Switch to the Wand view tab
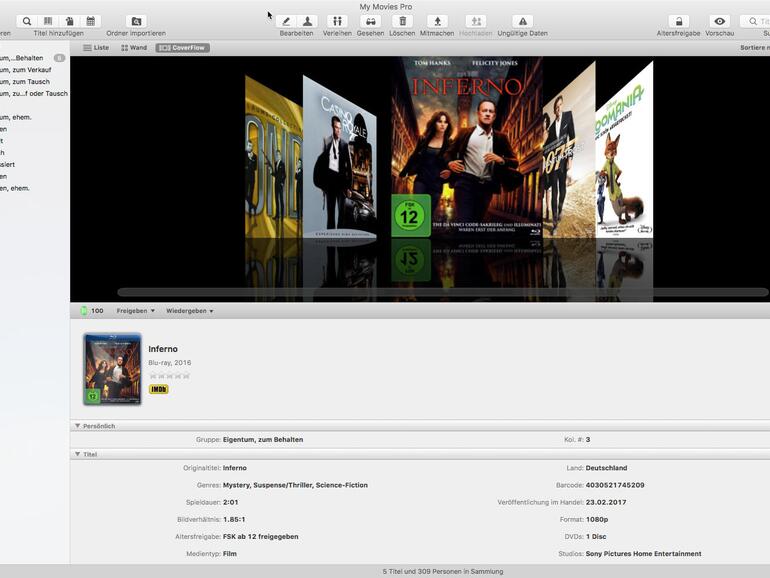This screenshot has width=770, height=578. [x=134, y=48]
